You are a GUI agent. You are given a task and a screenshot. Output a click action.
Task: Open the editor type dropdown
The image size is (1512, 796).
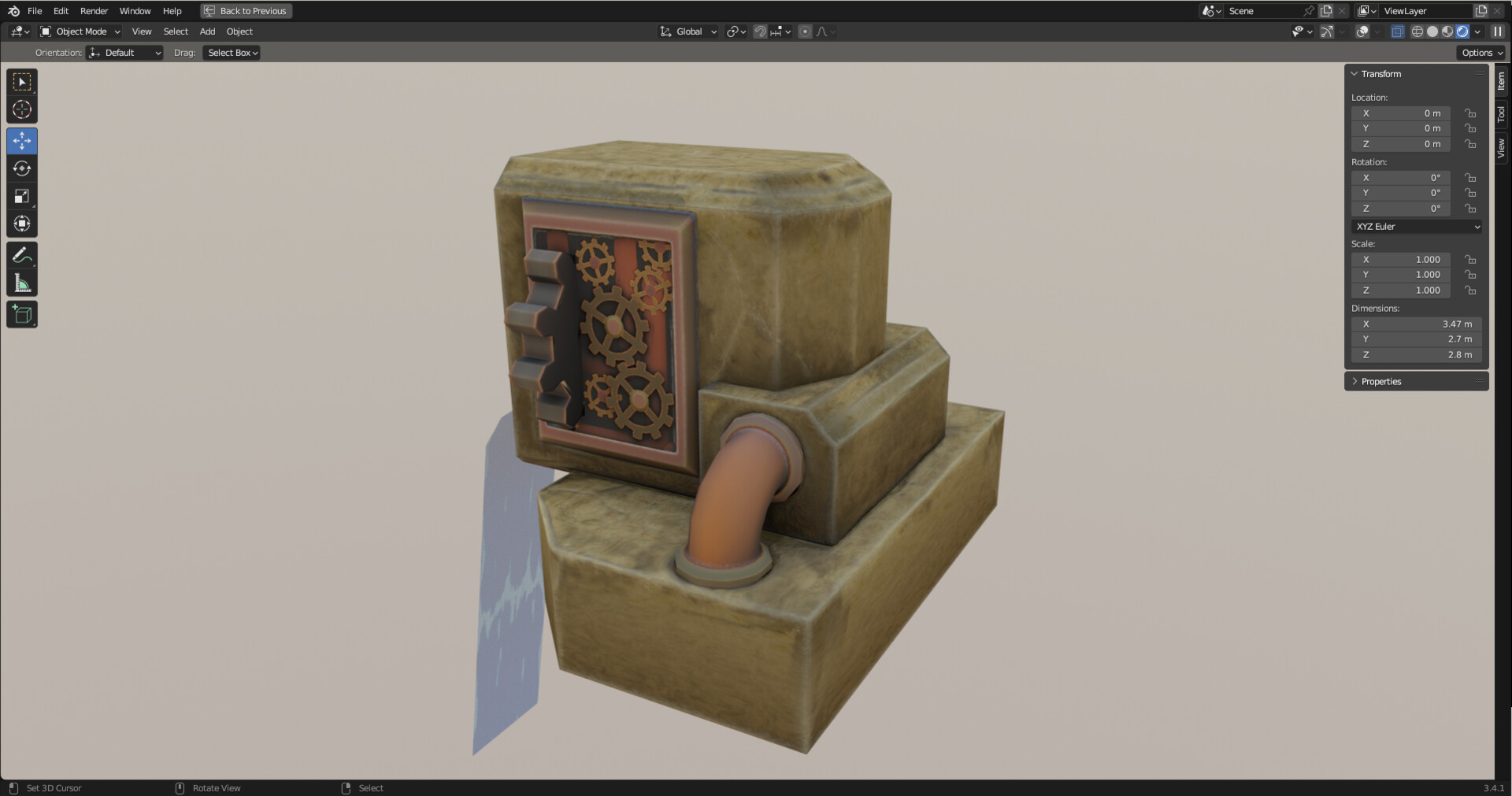tap(20, 31)
